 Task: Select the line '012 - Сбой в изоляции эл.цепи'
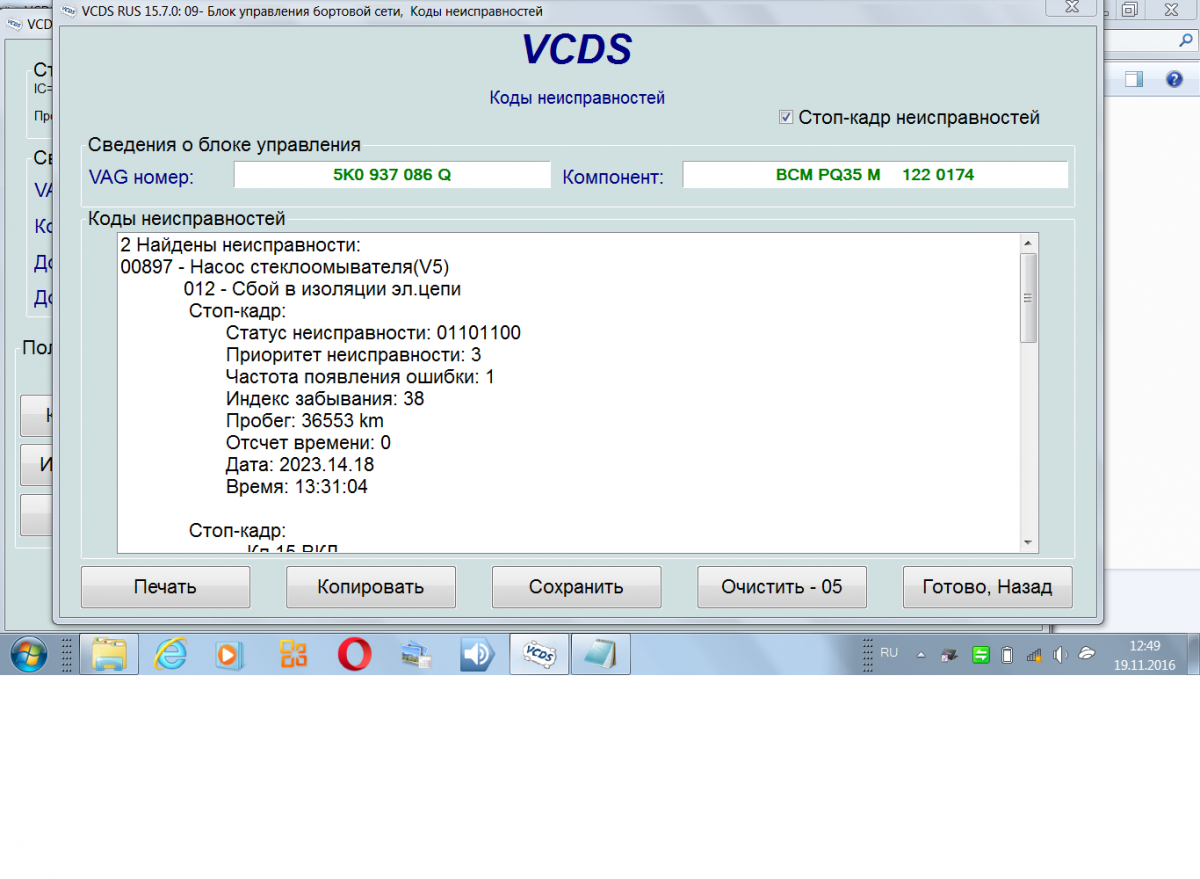(322, 289)
